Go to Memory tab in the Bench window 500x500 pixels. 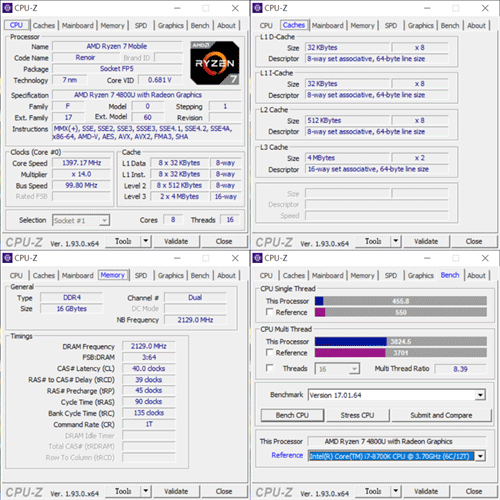(362, 275)
